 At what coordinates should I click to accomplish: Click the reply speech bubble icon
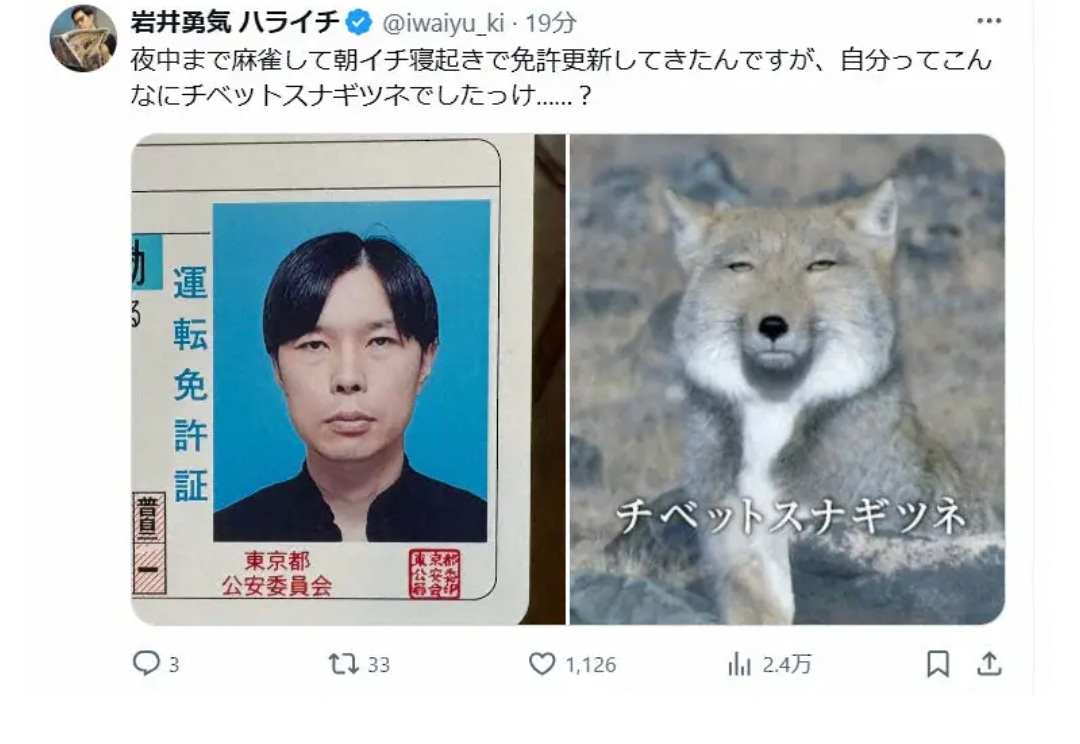145,663
